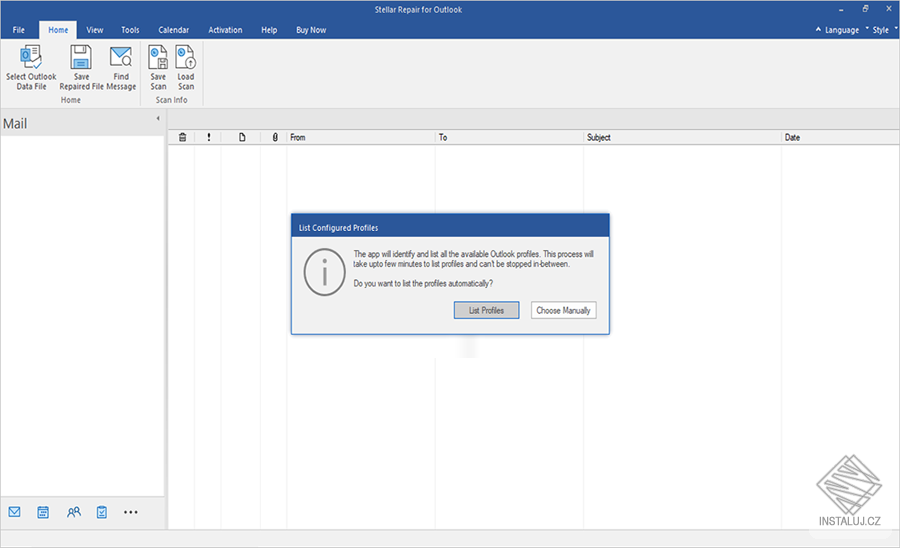Select the Home ribbon tab
The width and height of the screenshot is (900, 548).
tap(58, 30)
